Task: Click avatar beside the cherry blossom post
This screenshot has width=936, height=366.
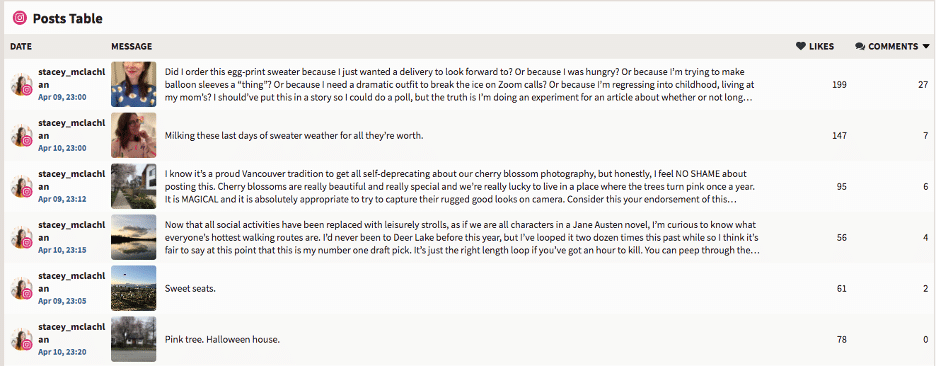Action: pyautogui.click(x=21, y=186)
